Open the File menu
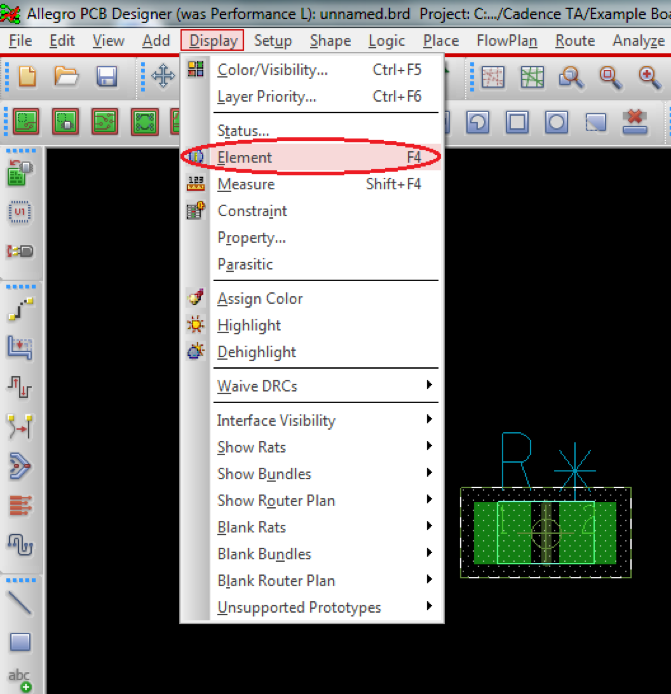 click(x=20, y=41)
